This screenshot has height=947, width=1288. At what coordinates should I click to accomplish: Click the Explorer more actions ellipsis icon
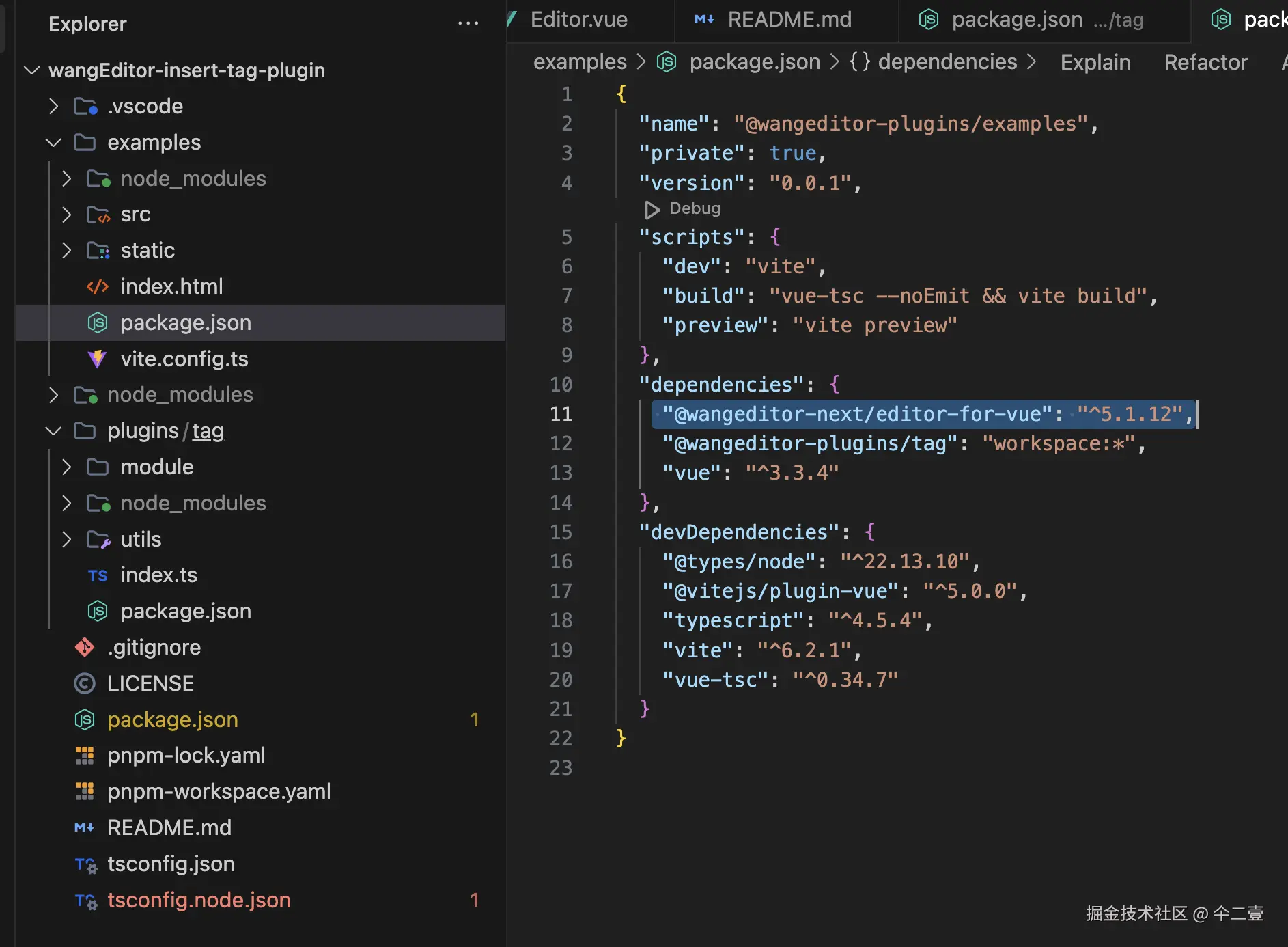(x=468, y=24)
